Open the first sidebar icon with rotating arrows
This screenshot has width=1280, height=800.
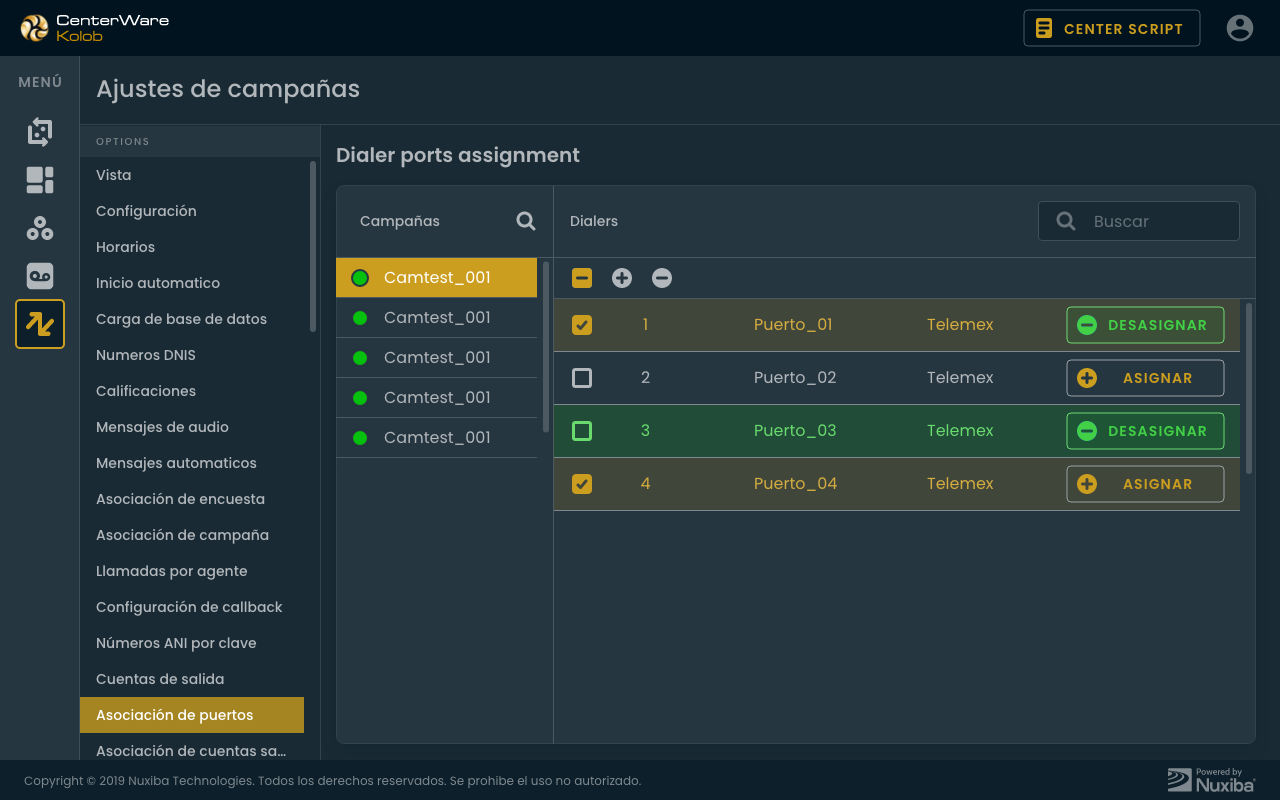(x=40, y=132)
